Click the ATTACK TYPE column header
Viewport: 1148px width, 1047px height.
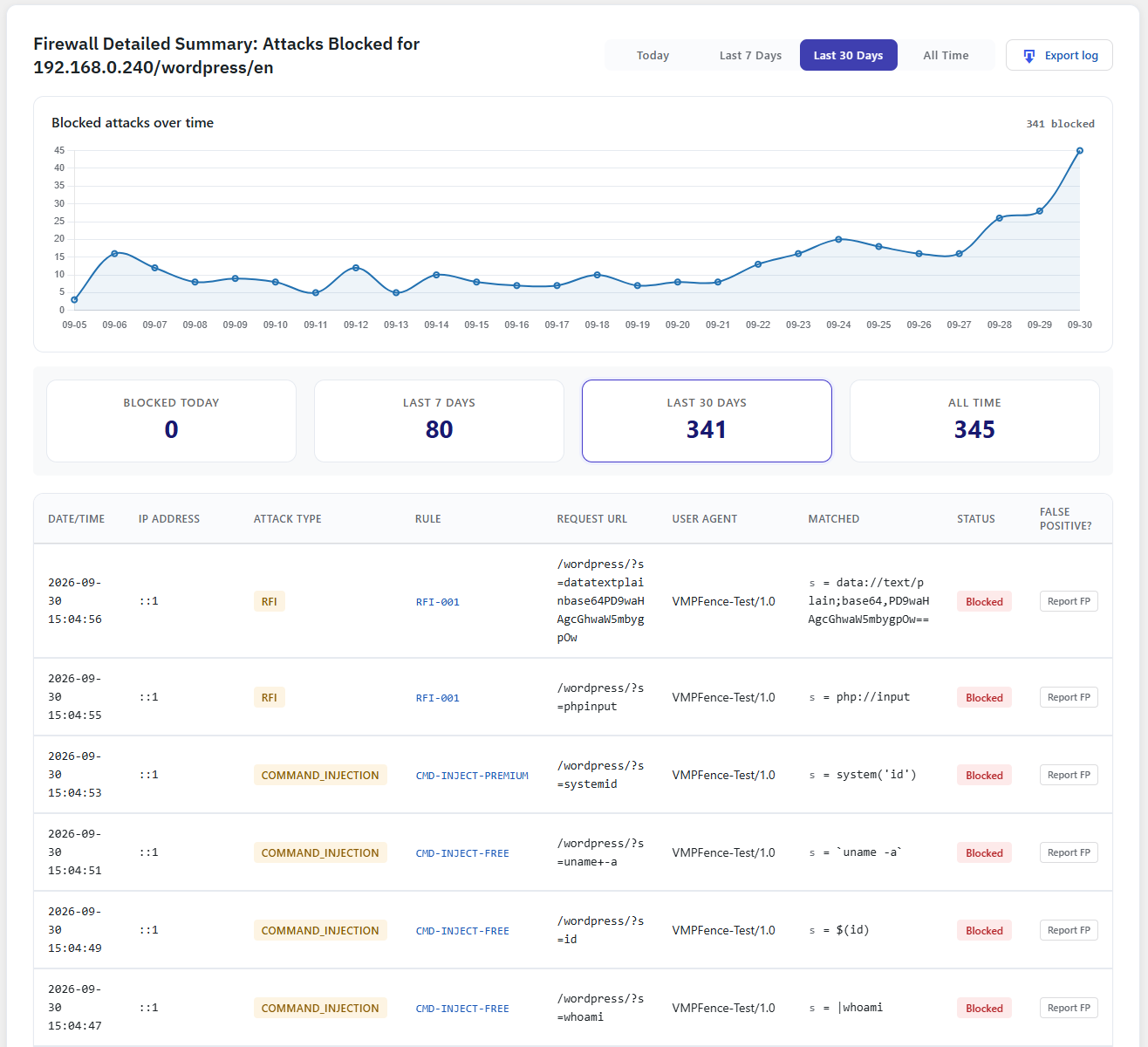coord(288,518)
